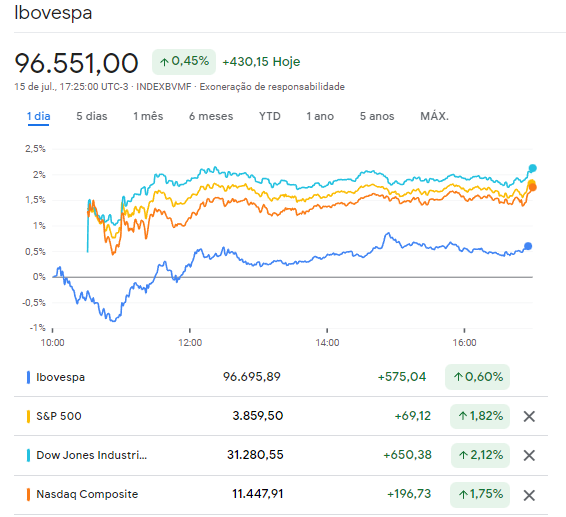Click the +196,73 change value
Image resolution: width=566 pixels, height=517 pixels.
[x=409, y=494]
